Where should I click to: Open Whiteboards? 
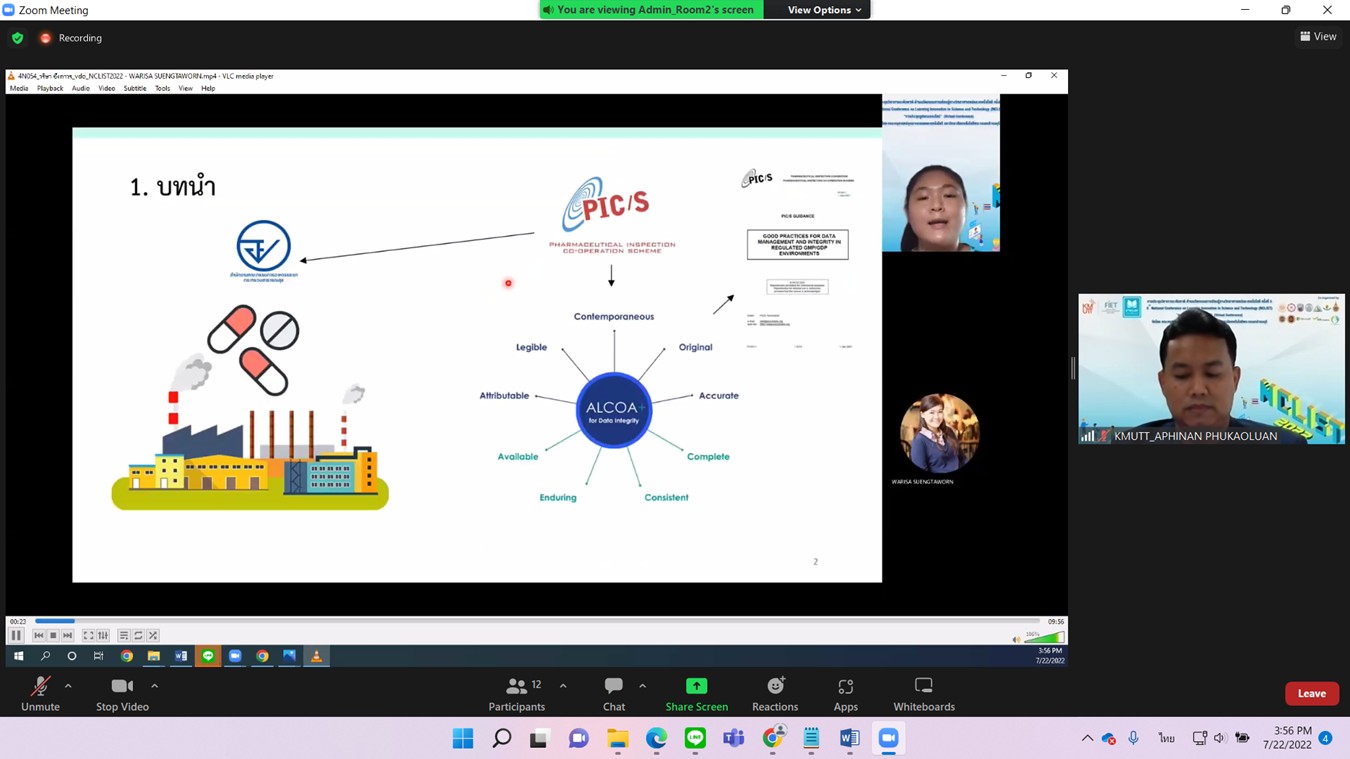point(924,694)
